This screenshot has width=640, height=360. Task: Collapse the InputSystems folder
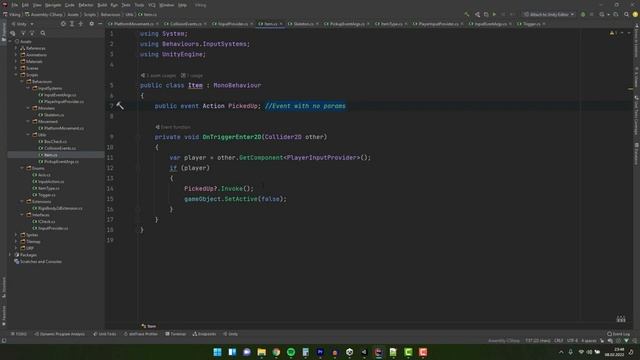(x=28, y=88)
